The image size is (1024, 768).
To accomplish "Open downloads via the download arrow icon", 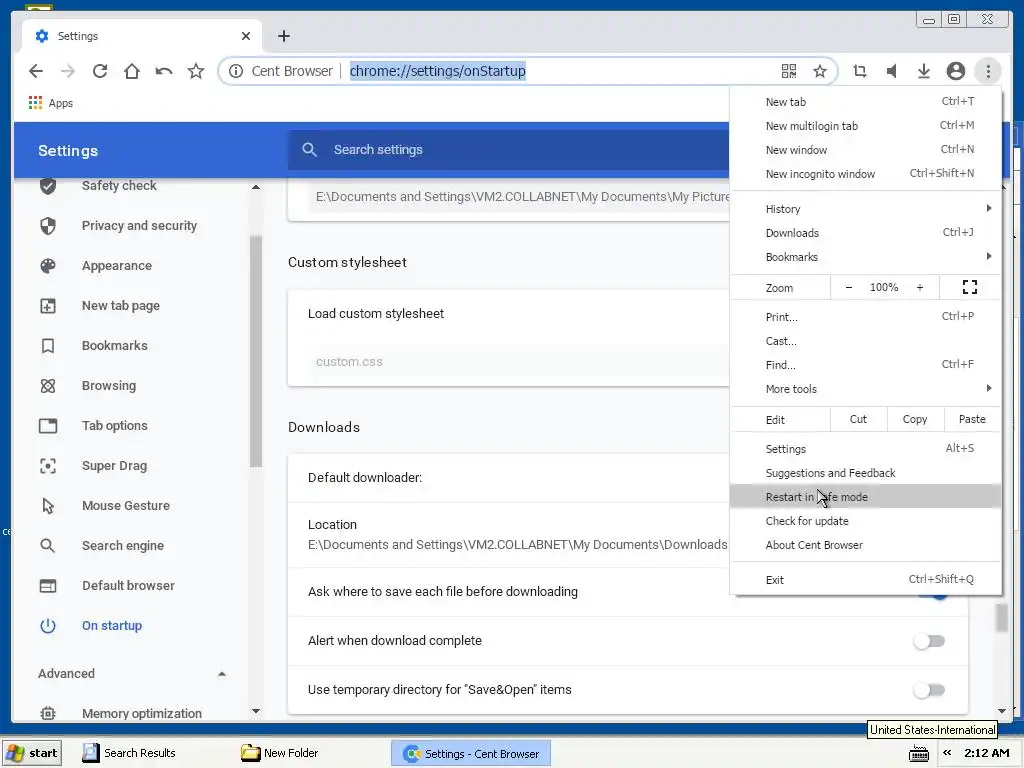I will (923, 71).
